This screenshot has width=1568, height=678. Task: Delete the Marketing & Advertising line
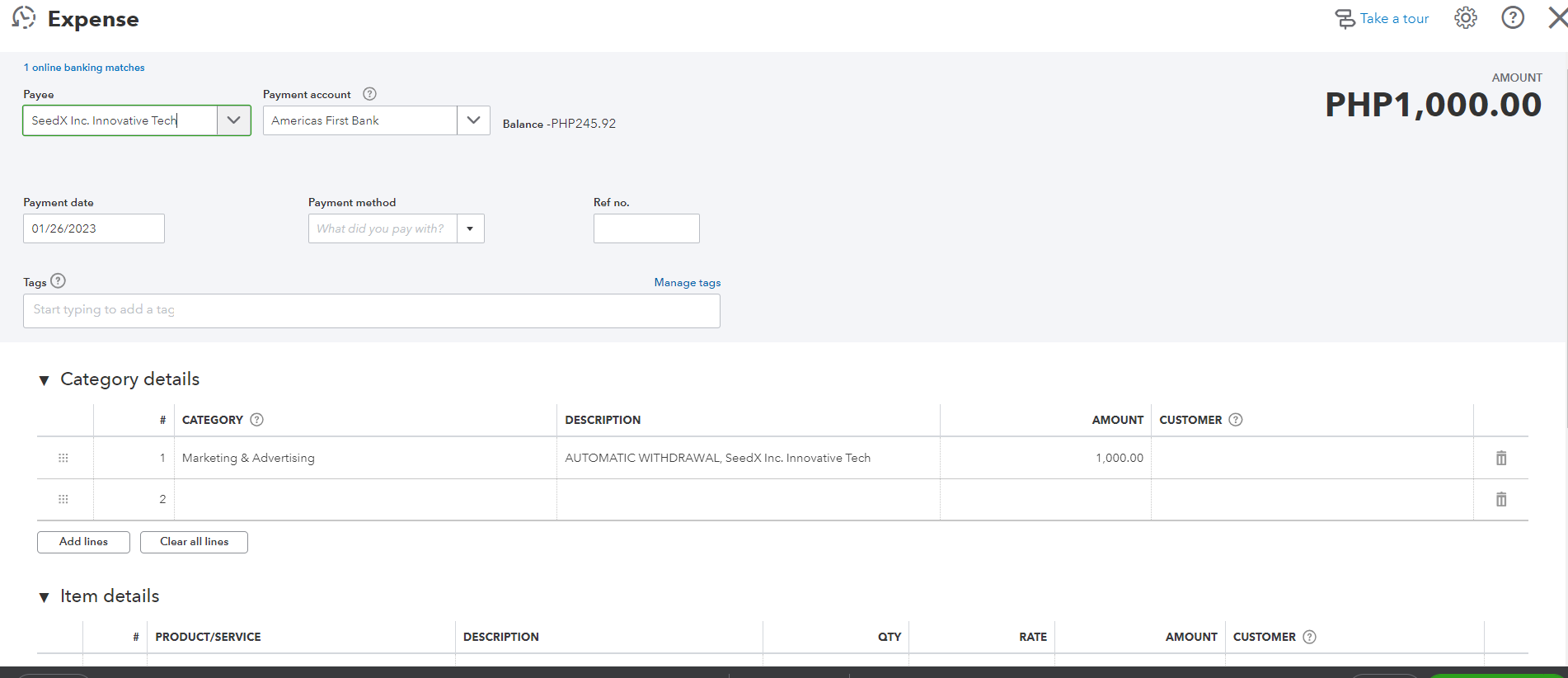(1501, 458)
